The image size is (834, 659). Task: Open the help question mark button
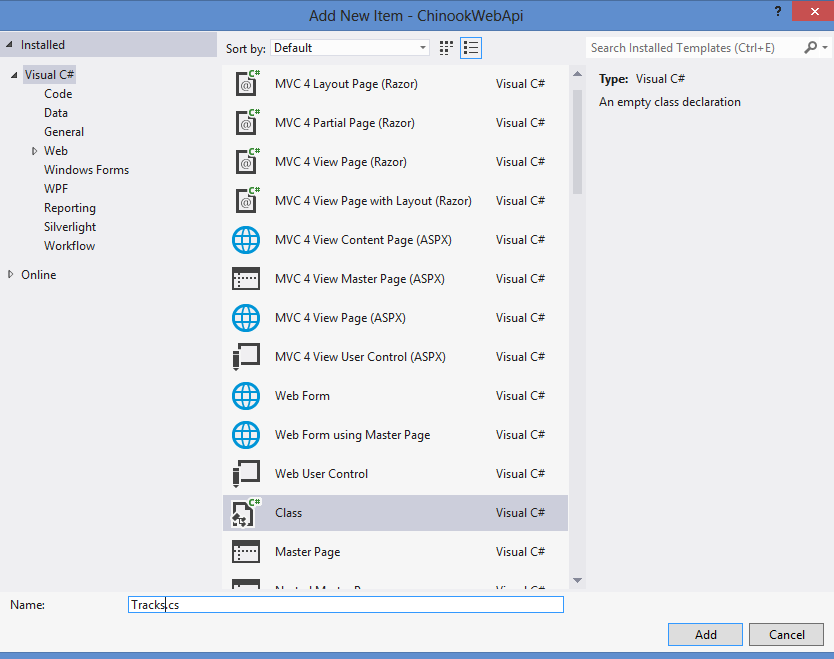tap(778, 11)
